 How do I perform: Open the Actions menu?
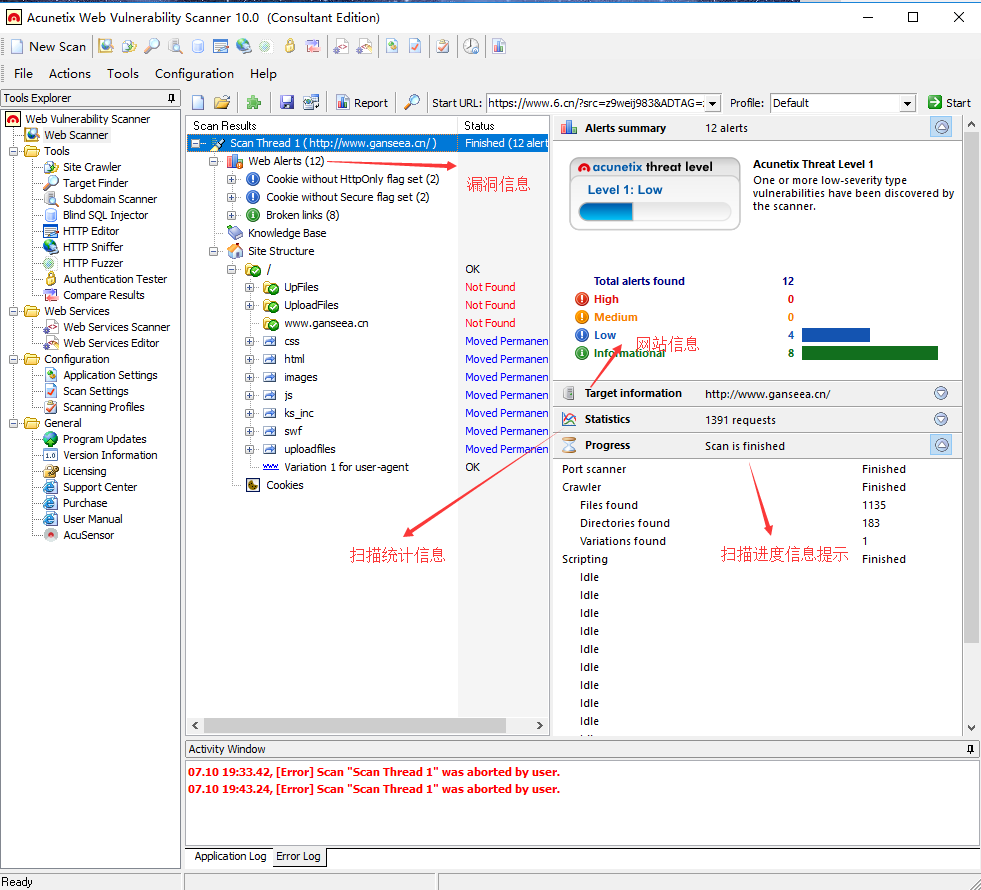coord(69,74)
